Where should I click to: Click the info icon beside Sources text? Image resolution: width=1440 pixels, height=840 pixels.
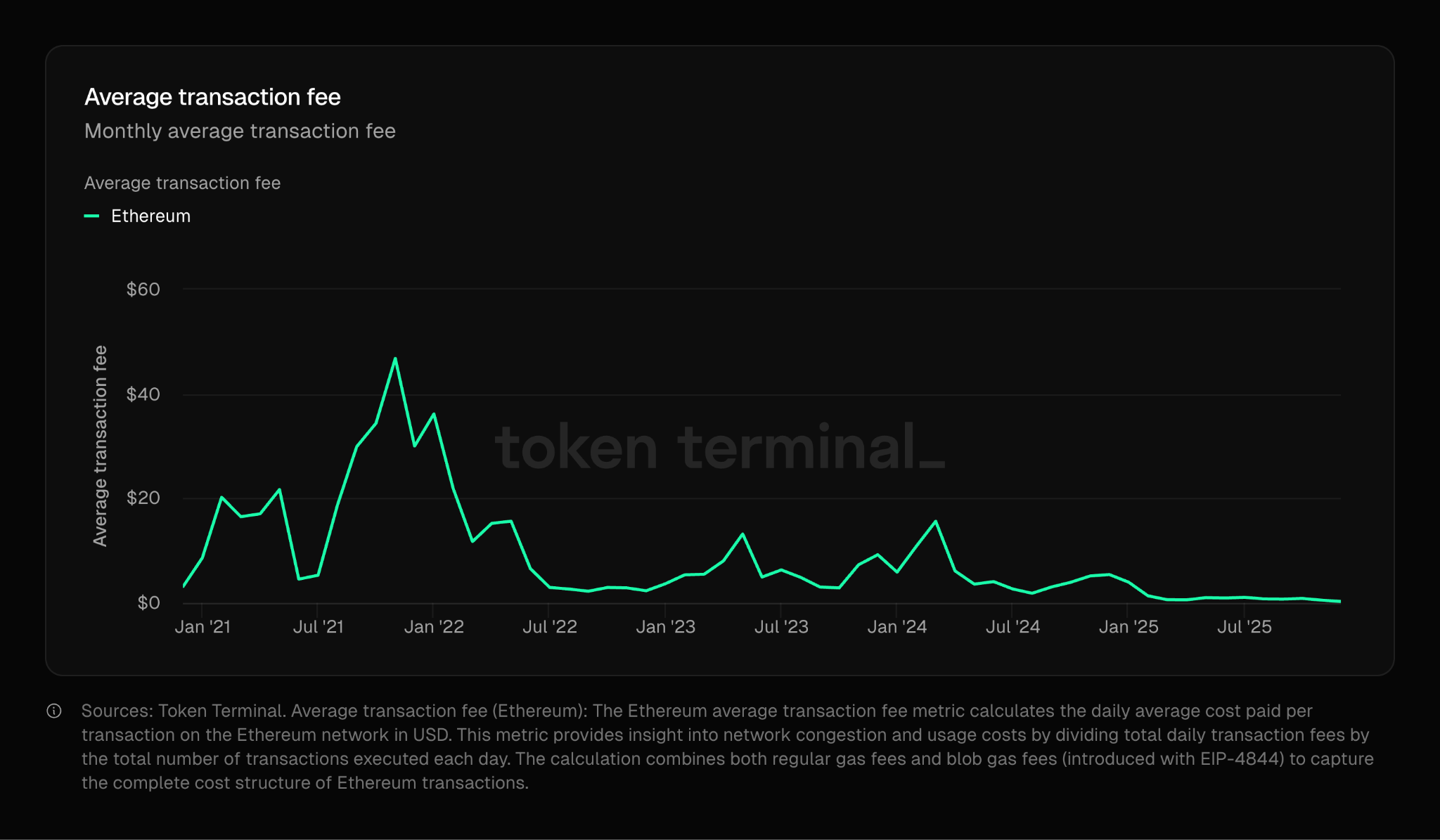[x=54, y=711]
